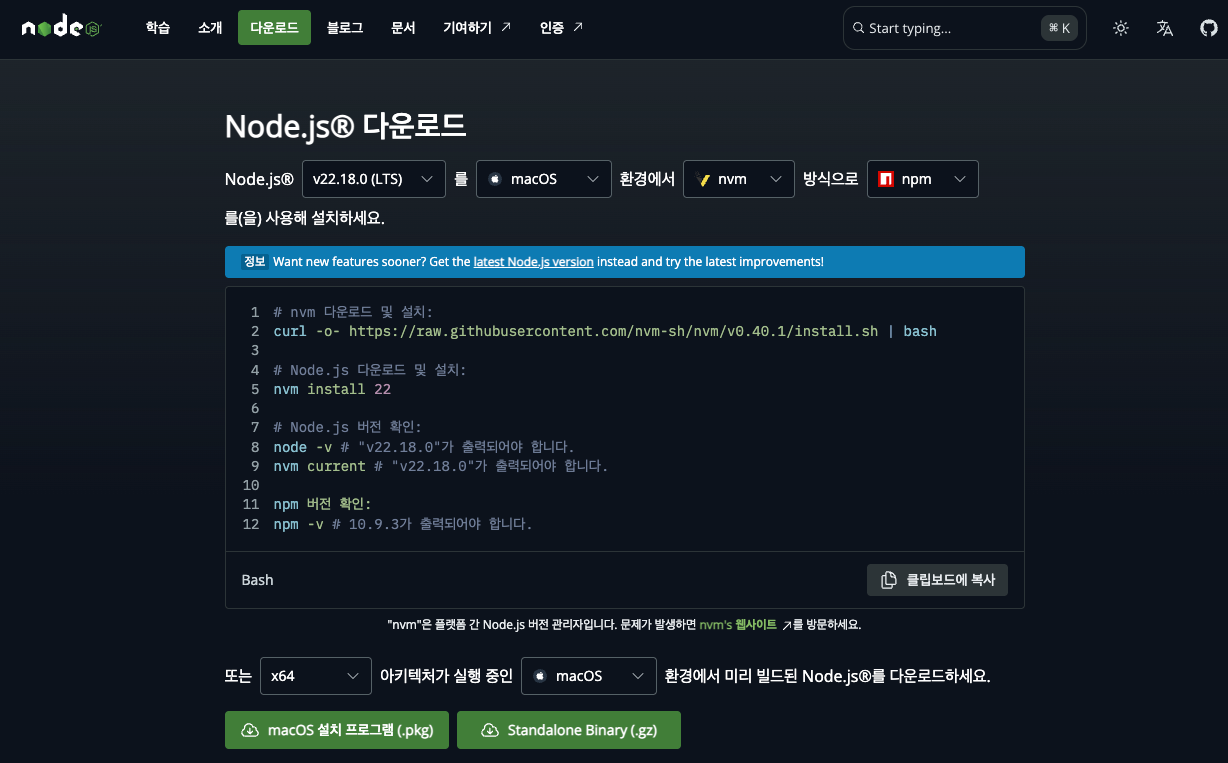The image size is (1228, 763).
Task: Click 'npm 버전 확인:' code line
Action: [x=322, y=504]
